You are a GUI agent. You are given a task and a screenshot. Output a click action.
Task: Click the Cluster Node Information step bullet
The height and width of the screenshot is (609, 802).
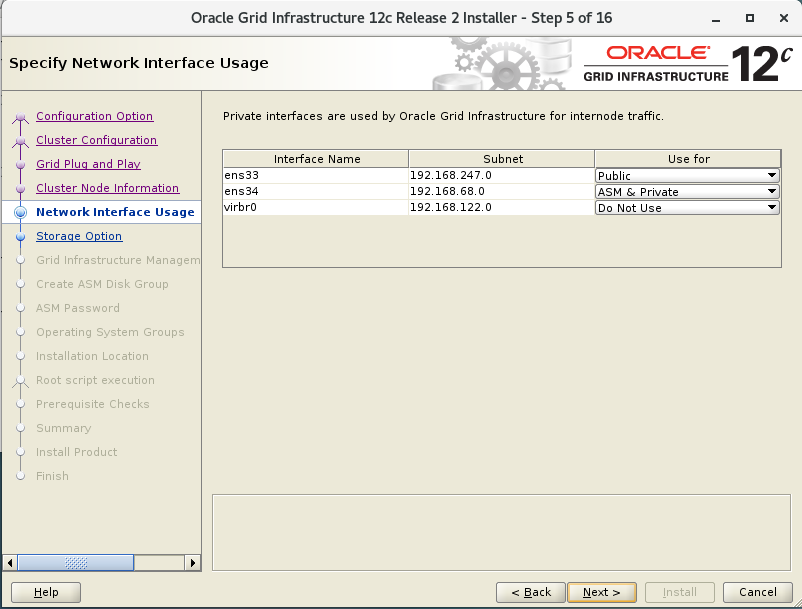[x=20, y=189]
